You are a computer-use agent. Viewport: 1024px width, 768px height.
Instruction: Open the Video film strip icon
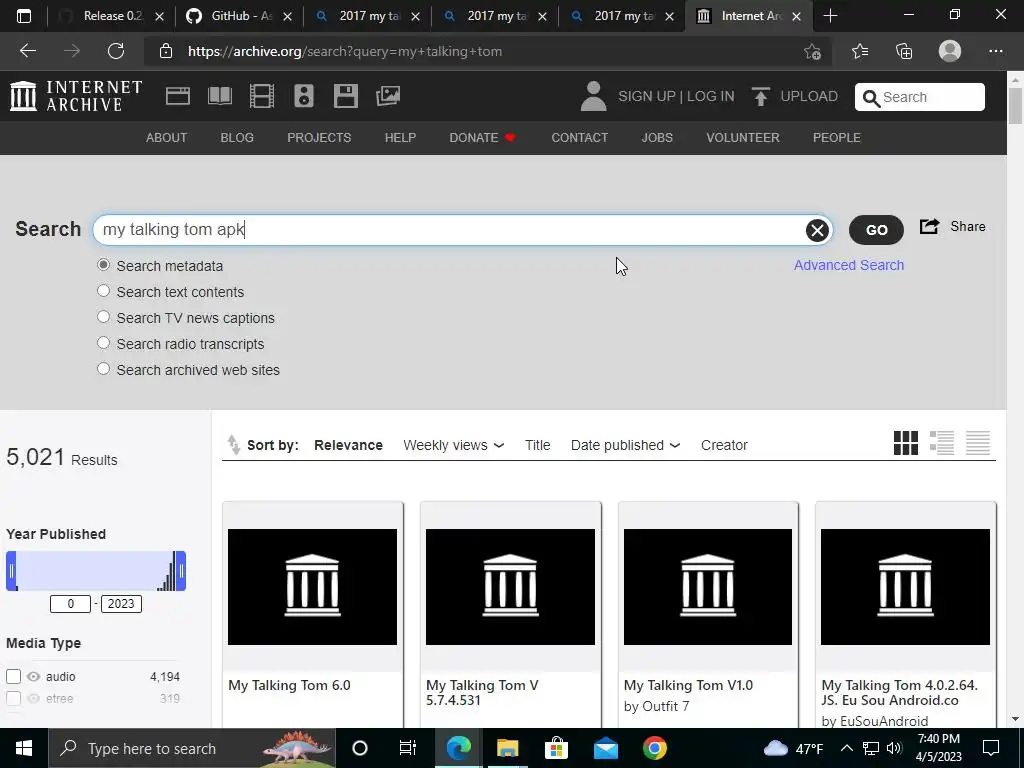pyautogui.click(x=262, y=96)
